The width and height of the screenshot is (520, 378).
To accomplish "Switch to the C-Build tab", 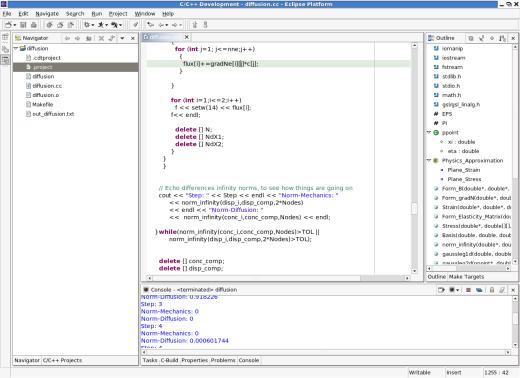I will point(169,360).
